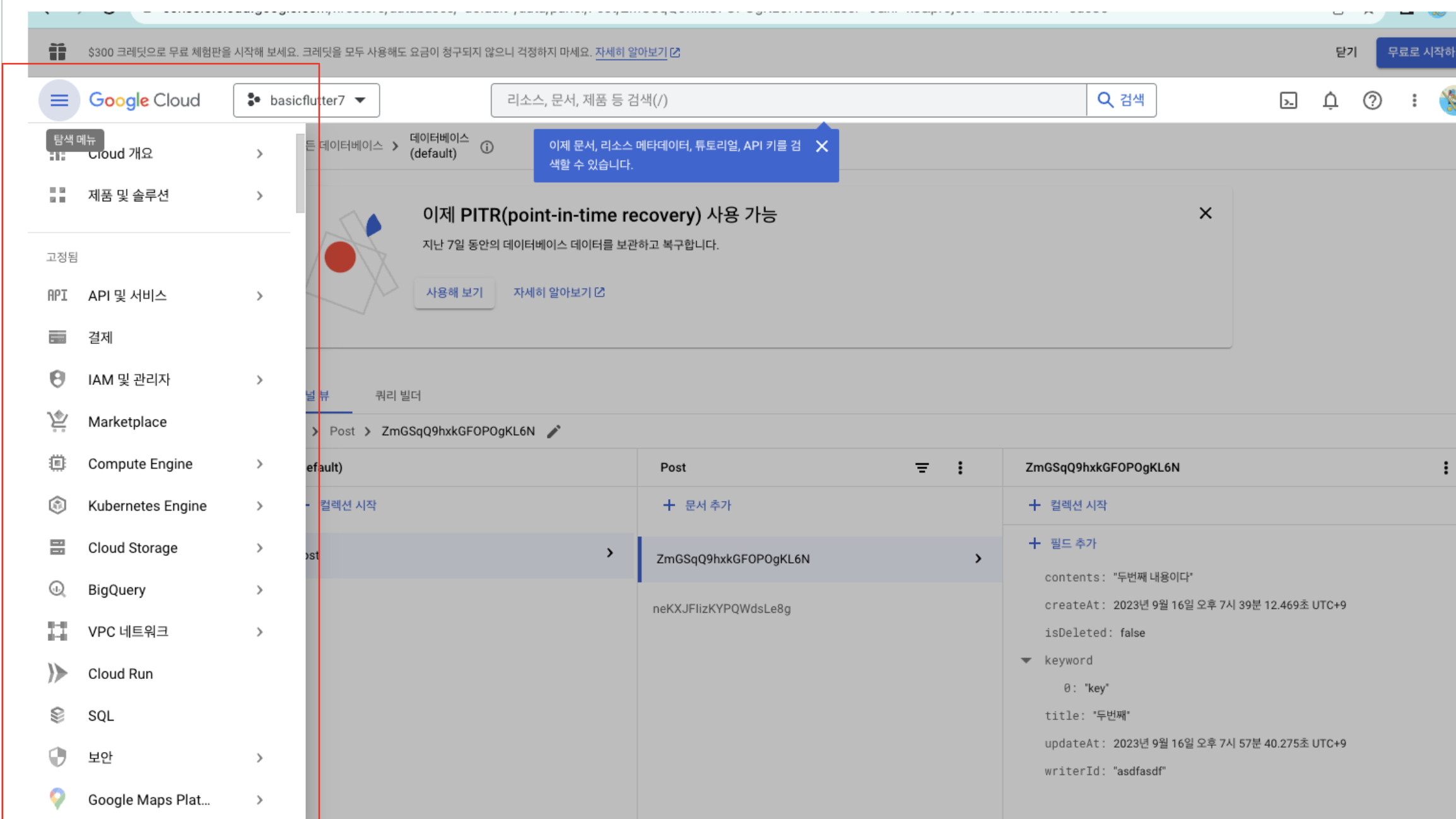The height and width of the screenshot is (819, 1456).
Task: Click the hamburger navigation menu icon
Action: (59, 100)
